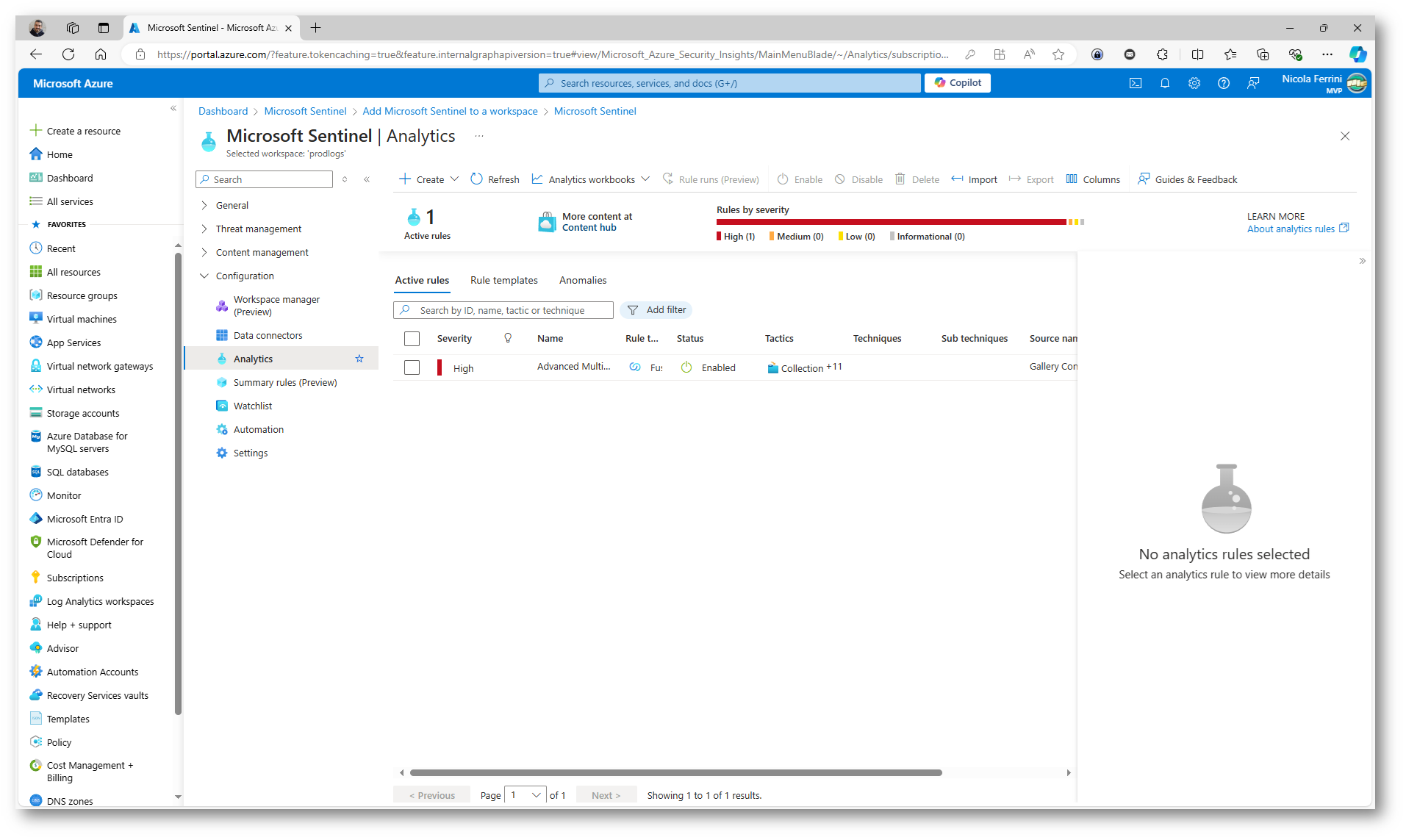Open Log Analytics workspaces
This screenshot has height=840, width=1406.
pos(100,601)
